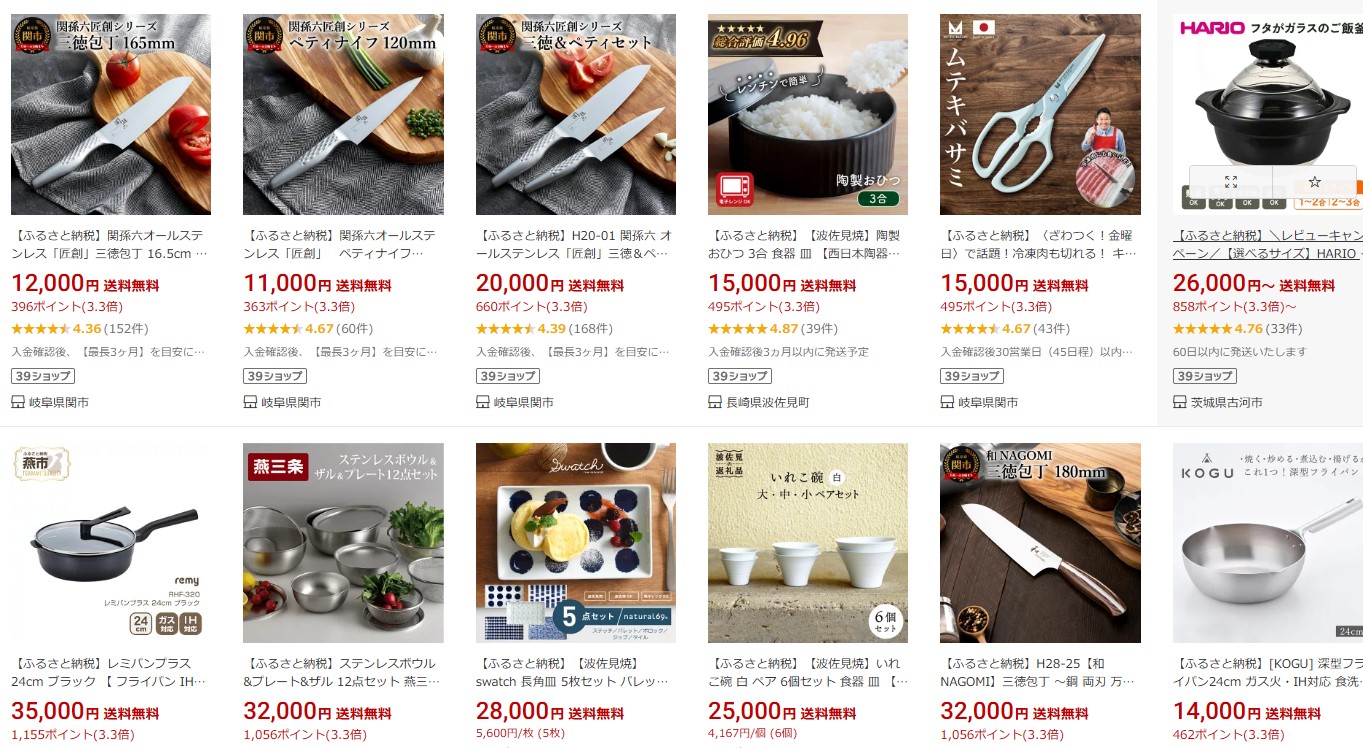Click the shop icon beside 岐阜県関市 under 三徳包丁 16.5cm
The height and width of the screenshot is (748, 1363).
pyautogui.click(x=18, y=402)
